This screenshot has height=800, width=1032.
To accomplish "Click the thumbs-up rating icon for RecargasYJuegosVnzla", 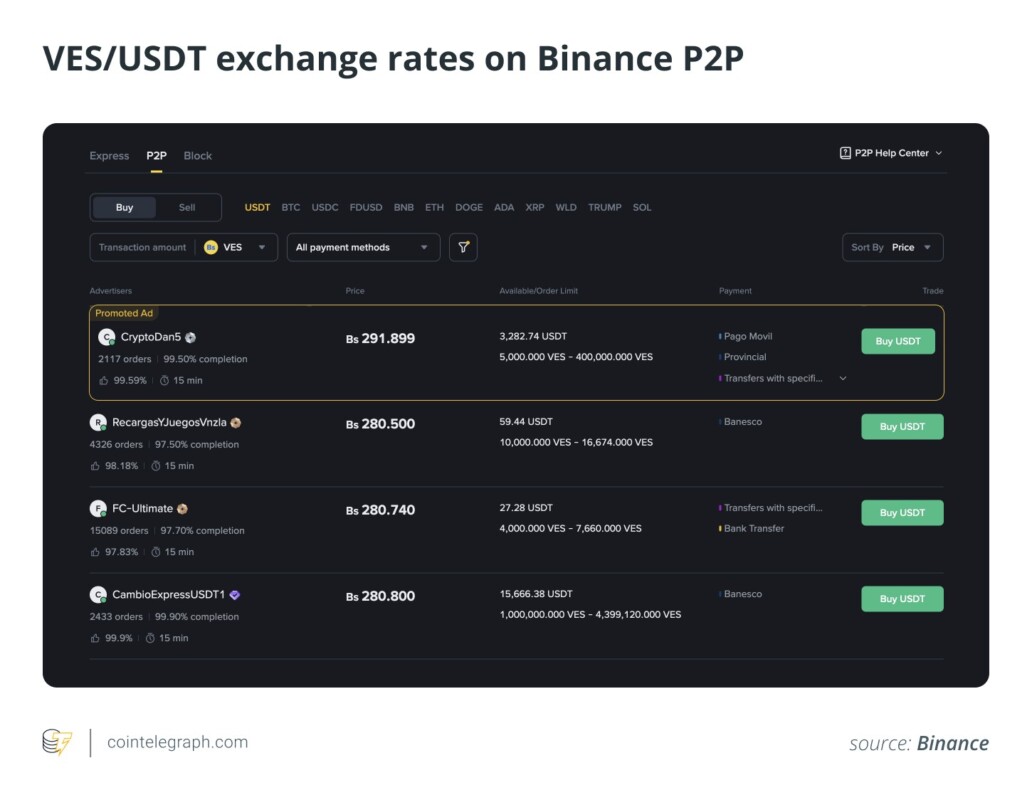I will [x=94, y=465].
